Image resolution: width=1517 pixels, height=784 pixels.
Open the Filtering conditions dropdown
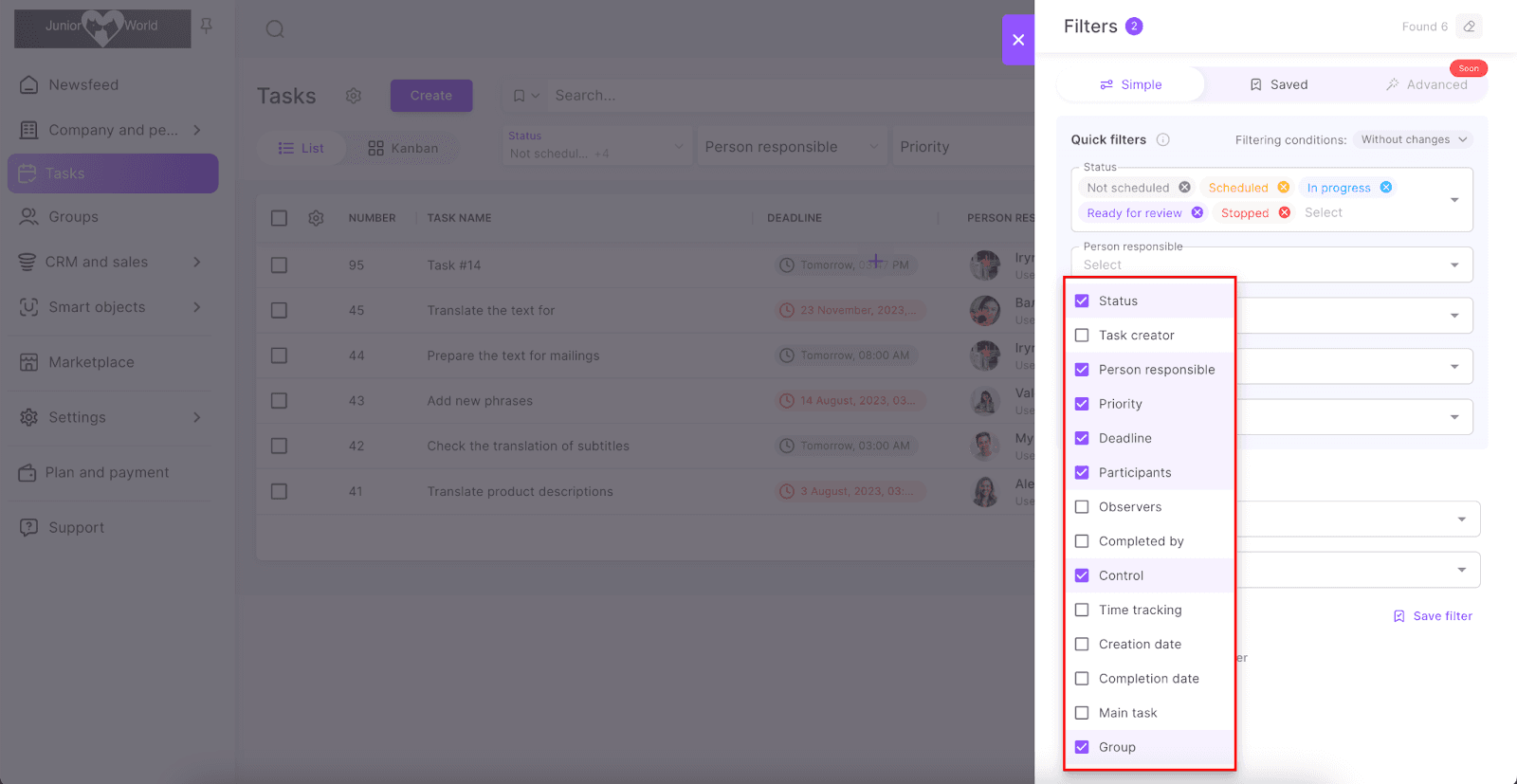tap(1413, 139)
